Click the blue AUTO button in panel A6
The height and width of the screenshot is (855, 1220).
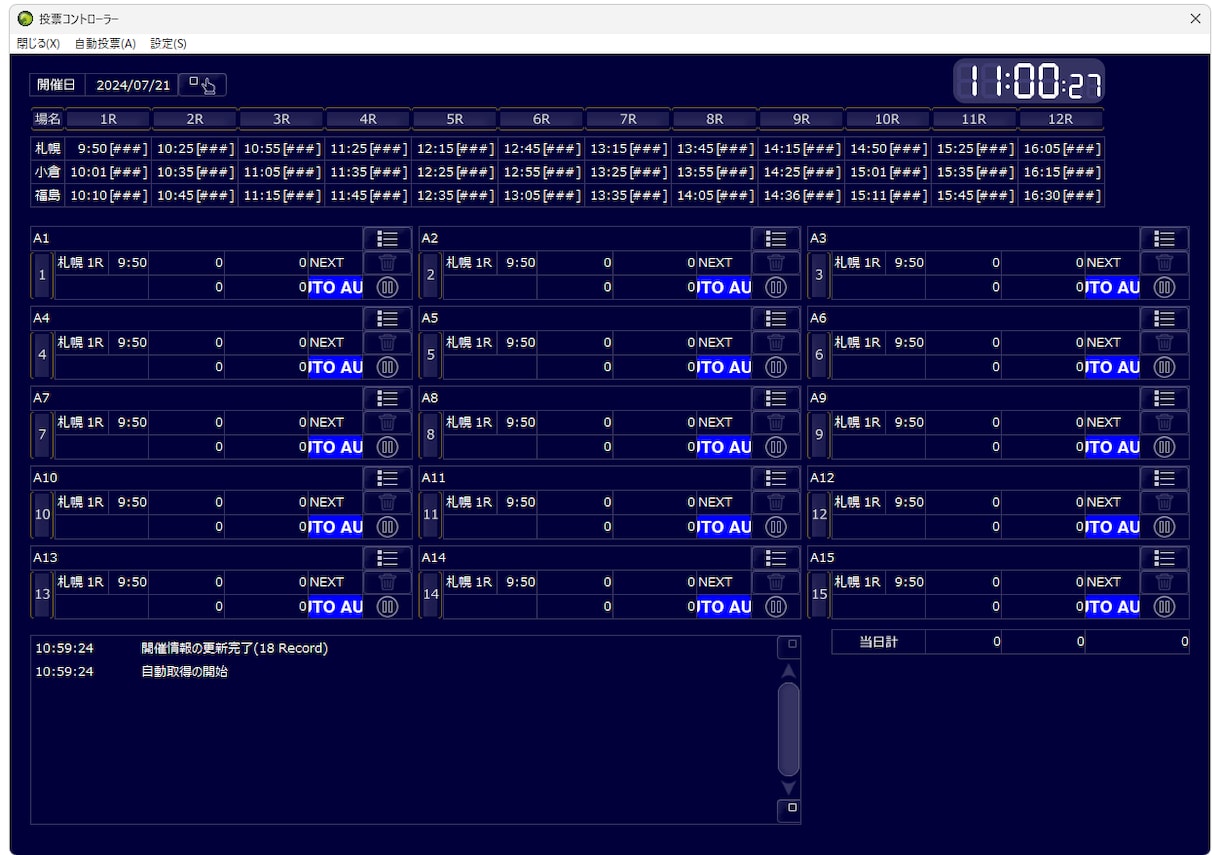click(x=1113, y=367)
